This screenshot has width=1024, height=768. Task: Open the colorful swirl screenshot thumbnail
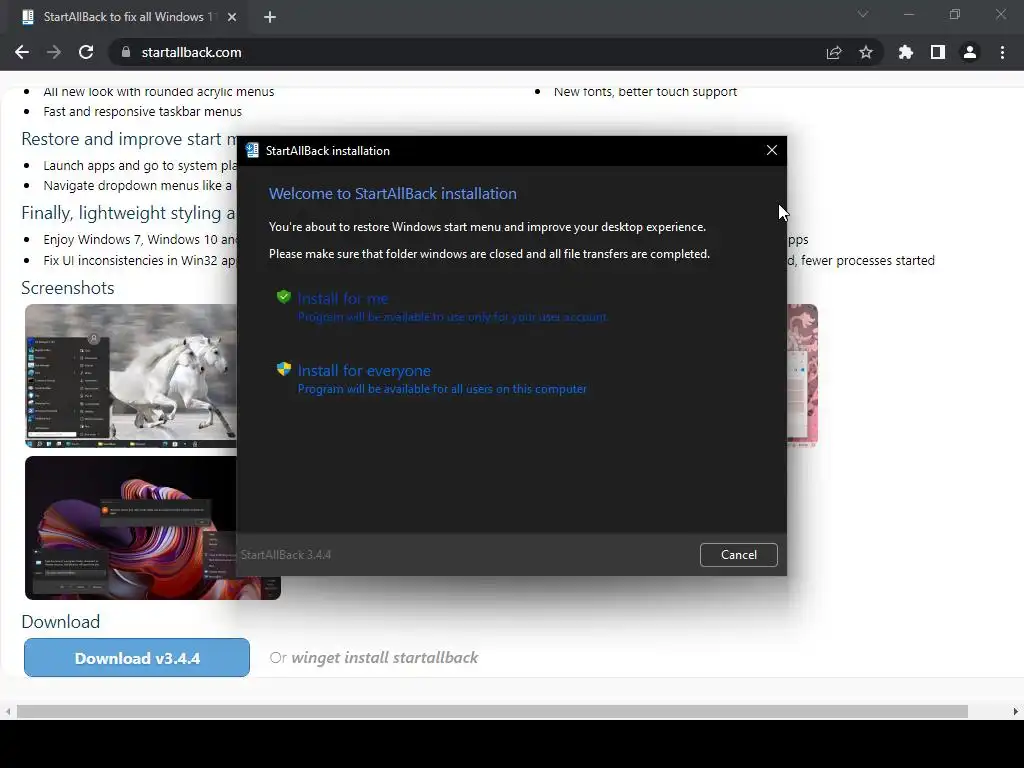click(131, 528)
